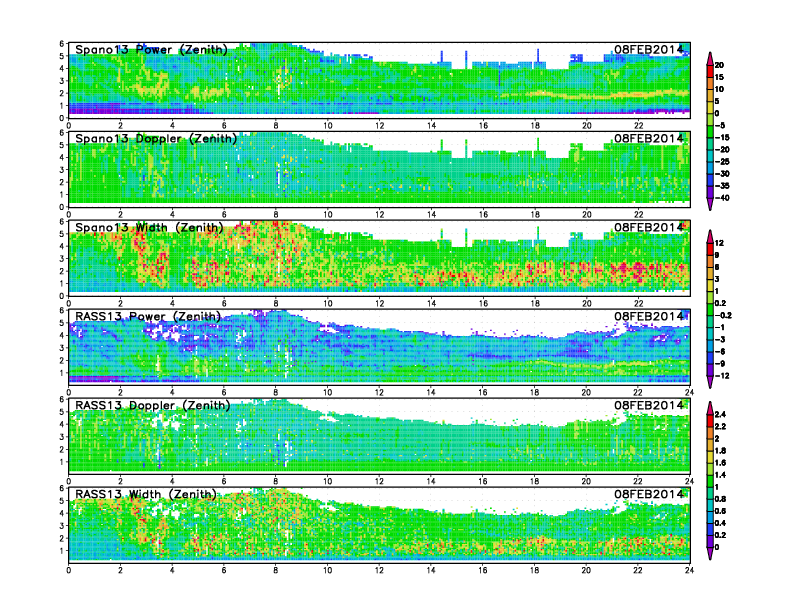Screen dimensions: 792x612
Task: Click the '-40' label on the top colorbar
Action: pos(722,198)
